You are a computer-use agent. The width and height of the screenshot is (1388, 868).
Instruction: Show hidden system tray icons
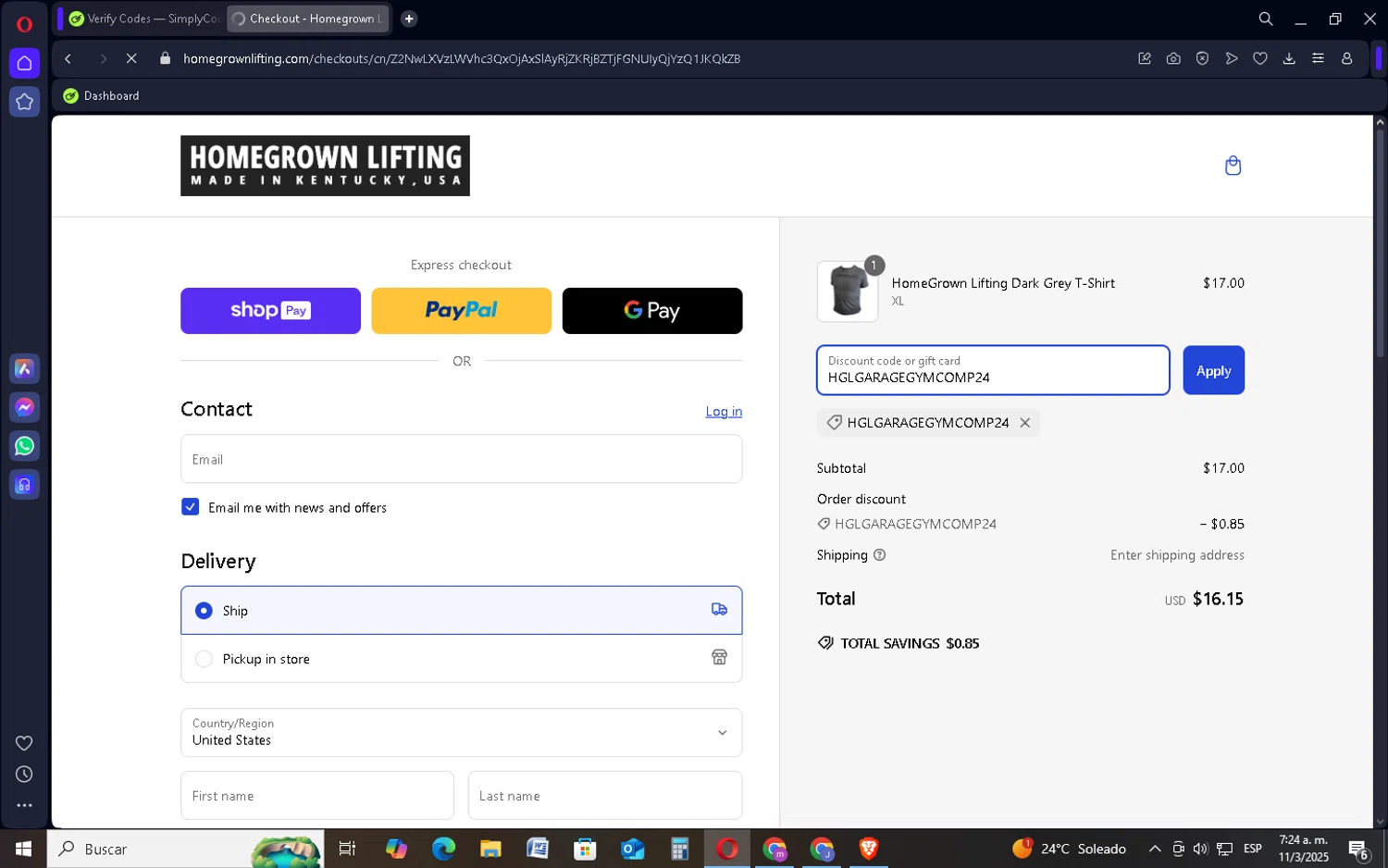[1155, 849]
